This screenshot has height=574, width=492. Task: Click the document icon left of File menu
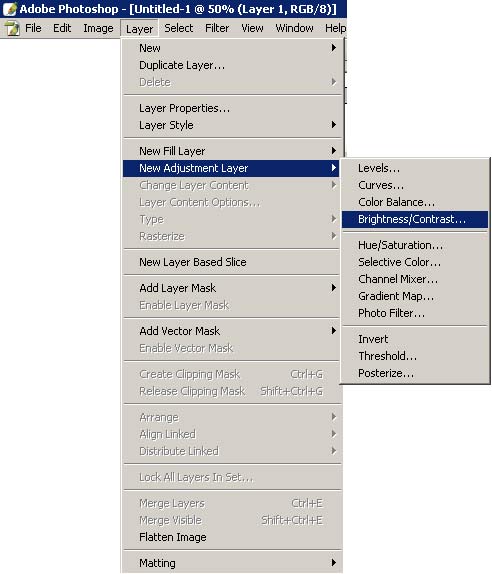pos(12,28)
